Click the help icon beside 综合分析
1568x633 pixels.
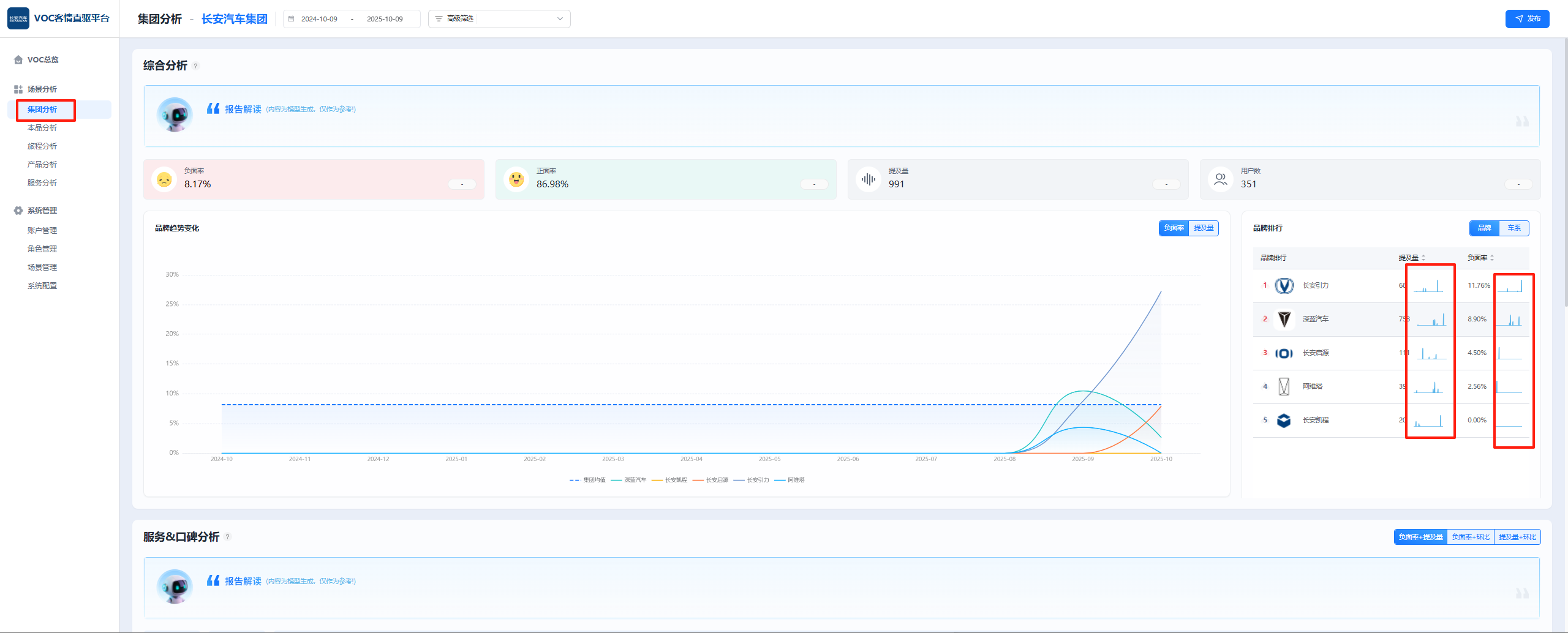tap(196, 66)
